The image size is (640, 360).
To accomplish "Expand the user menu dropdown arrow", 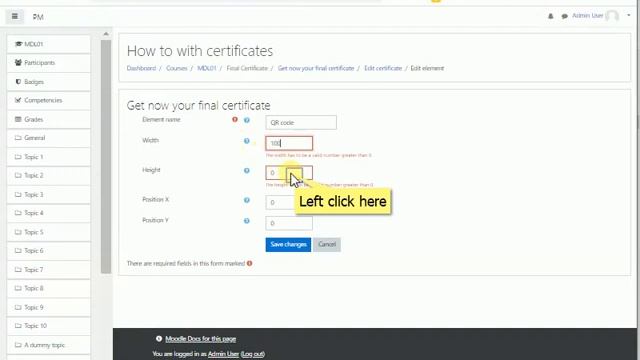I will [x=629, y=16].
